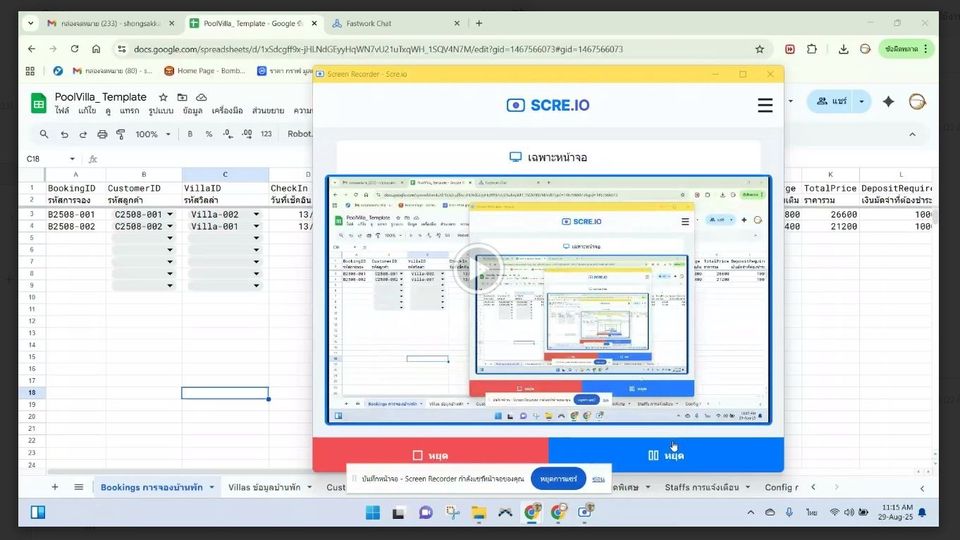Expand the cell name box dropdown
This screenshot has width=960, height=540.
click(x=72, y=159)
